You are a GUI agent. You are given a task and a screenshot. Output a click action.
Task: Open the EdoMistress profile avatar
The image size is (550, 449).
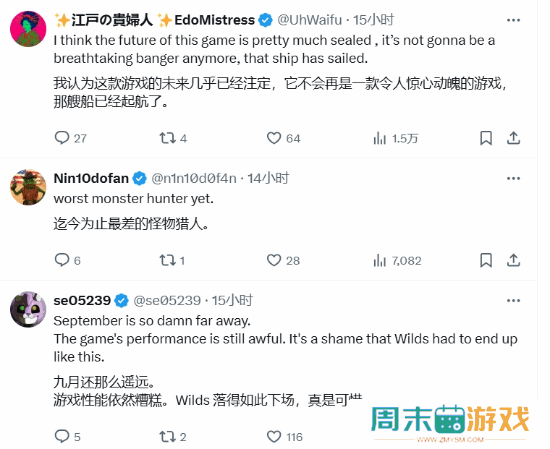click(x=28, y=29)
